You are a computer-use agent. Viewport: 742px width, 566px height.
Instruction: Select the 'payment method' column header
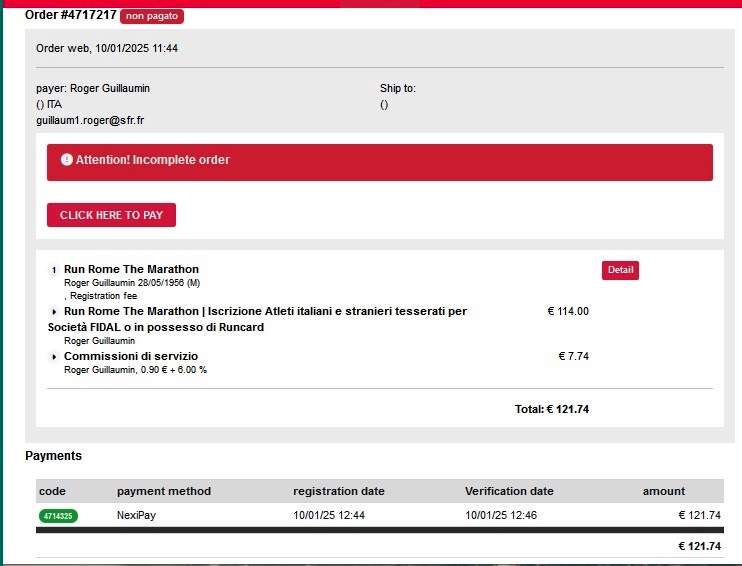click(x=164, y=491)
